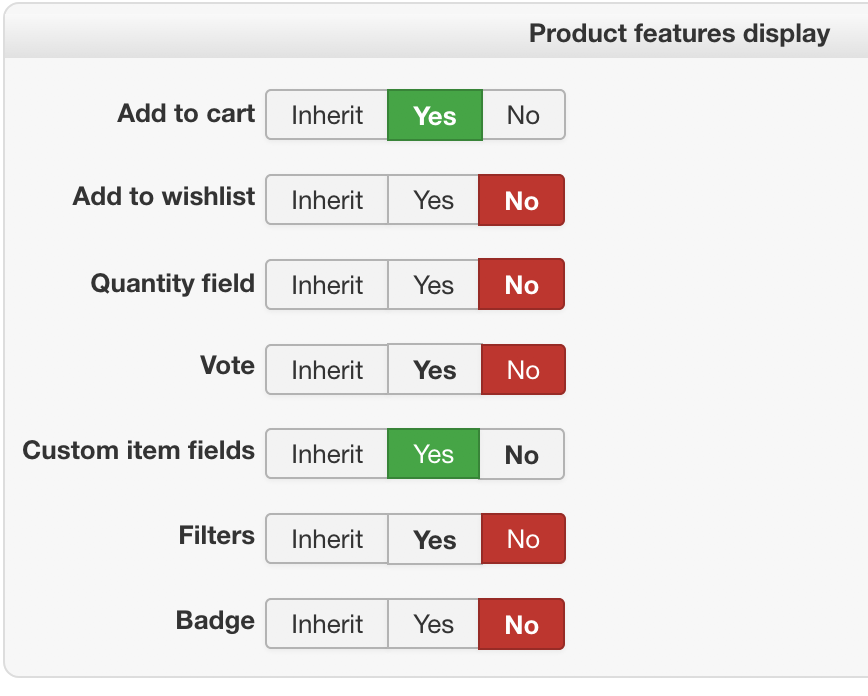Select No for Add to wishlist
The image size is (868, 696).
point(521,200)
